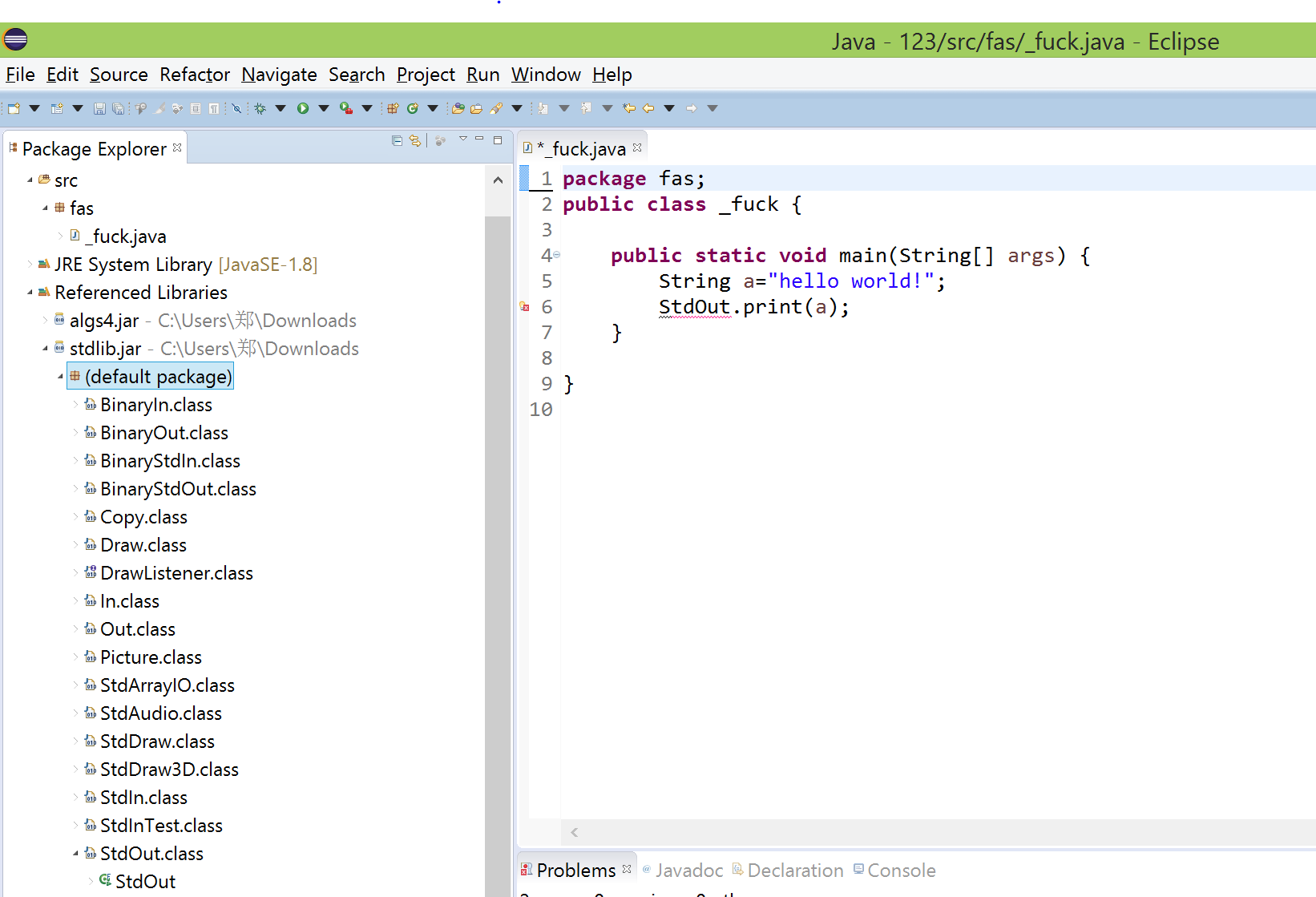The image size is (1316, 897).
Task: Select the (default package) tree item
Action: tap(151, 376)
